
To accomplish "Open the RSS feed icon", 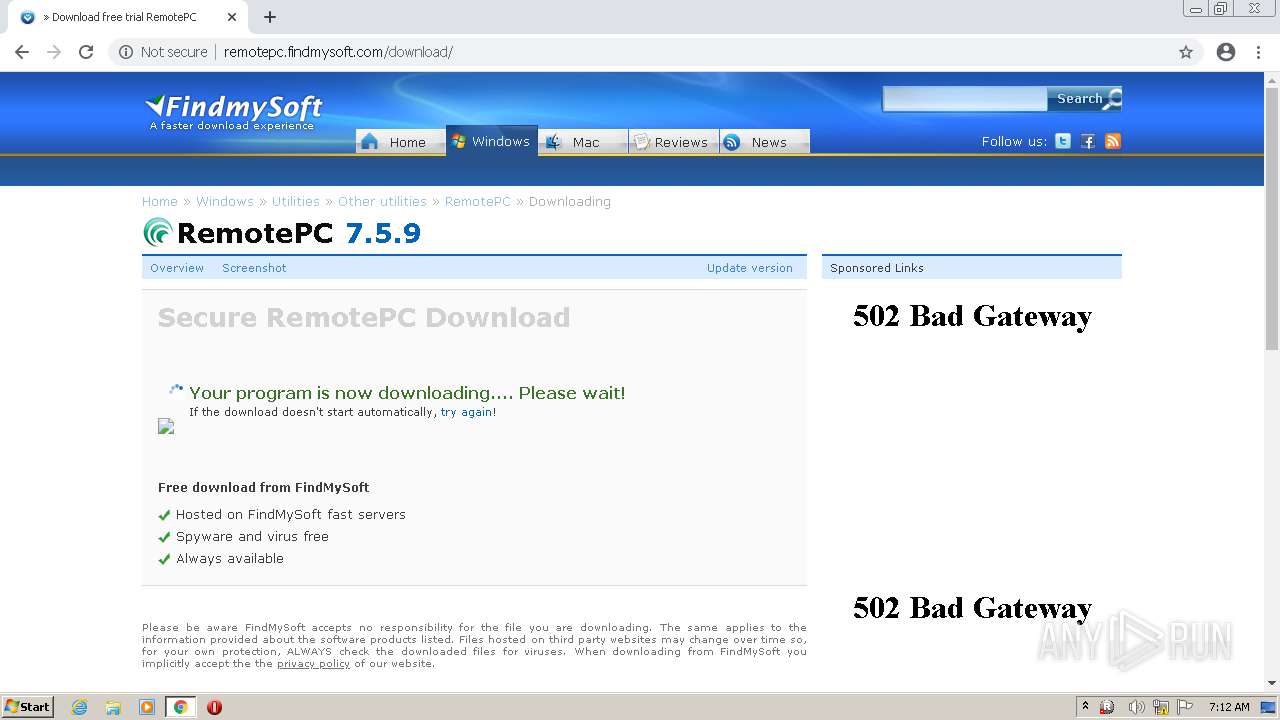I will point(1113,141).
